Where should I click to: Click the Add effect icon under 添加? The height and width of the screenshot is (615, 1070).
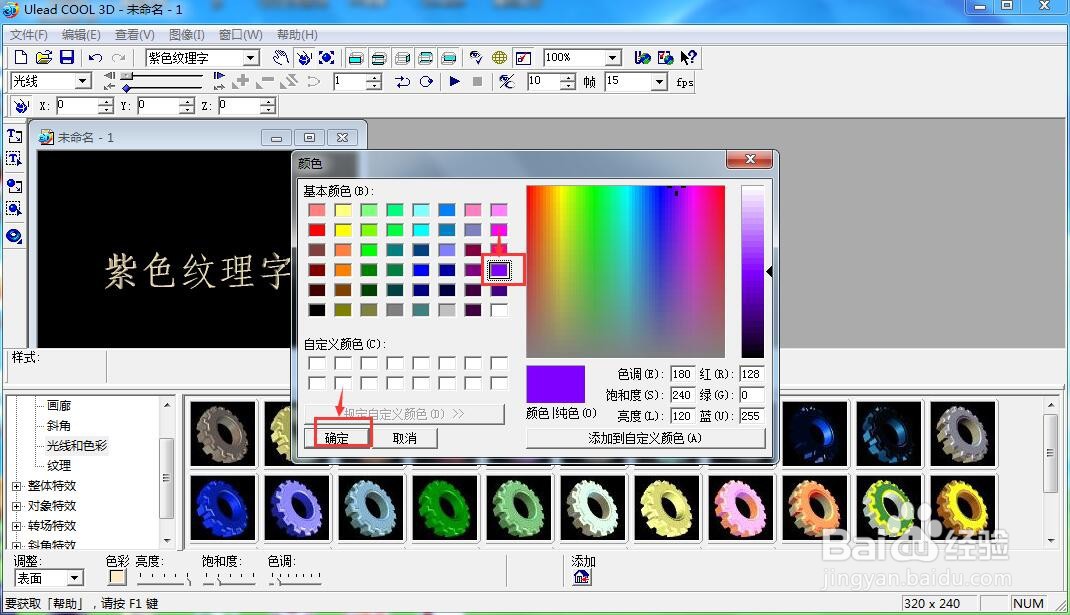pos(581,578)
